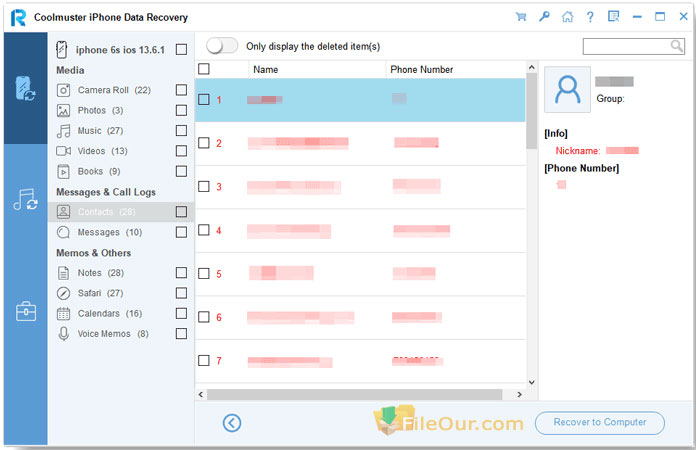This screenshot has width=696, height=450.
Task: Check the Contacts checkbox
Action: pos(181,212)
